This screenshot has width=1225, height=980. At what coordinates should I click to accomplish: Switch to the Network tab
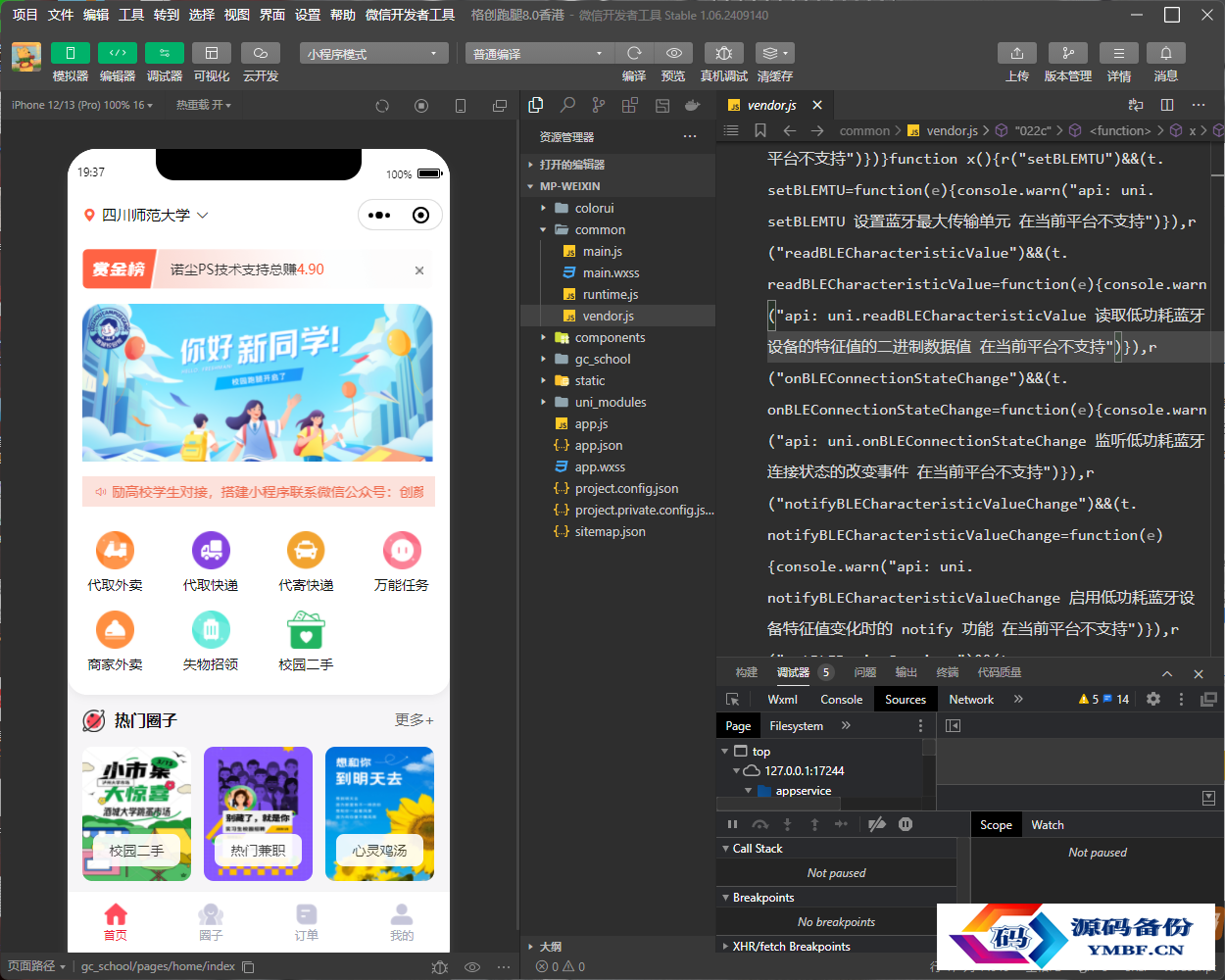pos(971,699)
